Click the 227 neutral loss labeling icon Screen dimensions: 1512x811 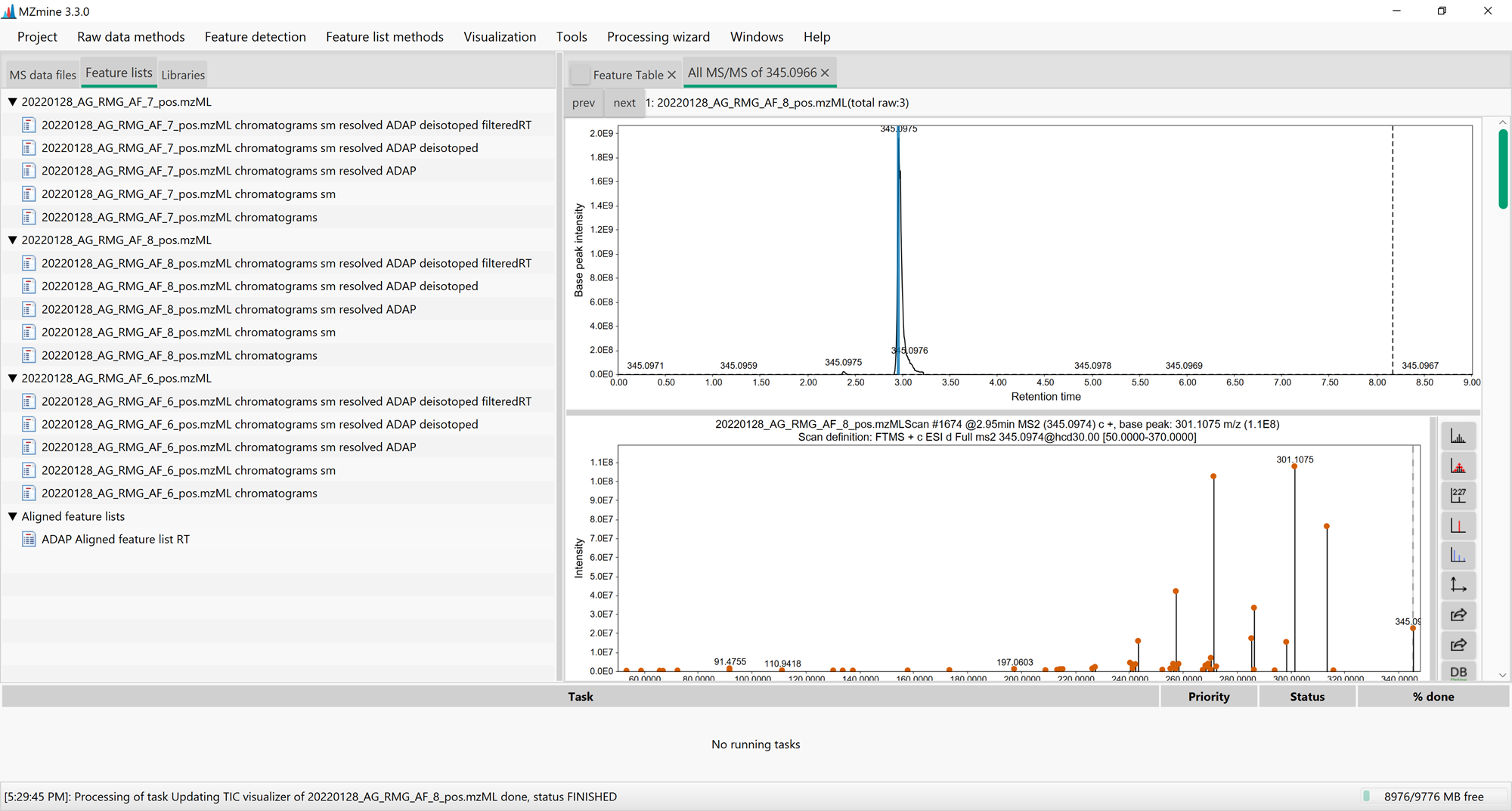click(x=1458, y=495)
